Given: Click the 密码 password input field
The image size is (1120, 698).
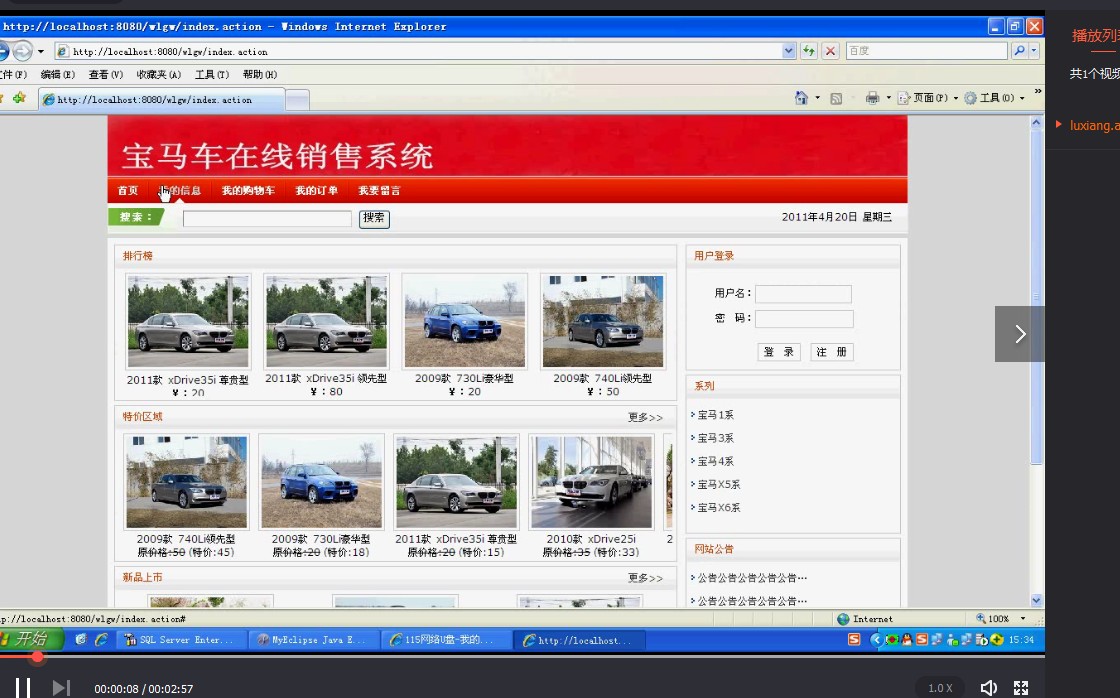Looking at the screenshot, I should 804,319.
